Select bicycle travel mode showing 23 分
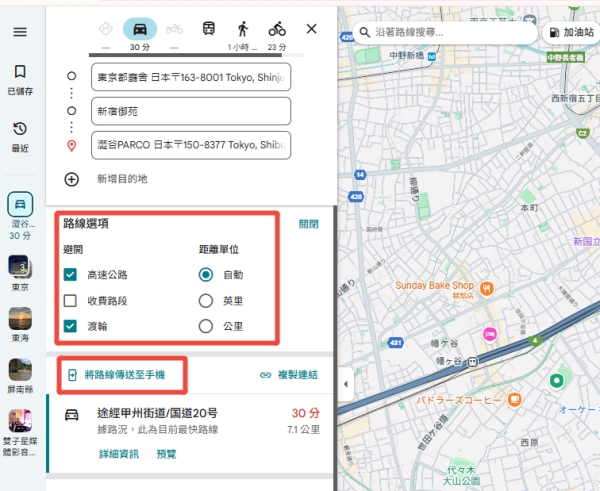This screenshot has height=491, width=600. 277,29
